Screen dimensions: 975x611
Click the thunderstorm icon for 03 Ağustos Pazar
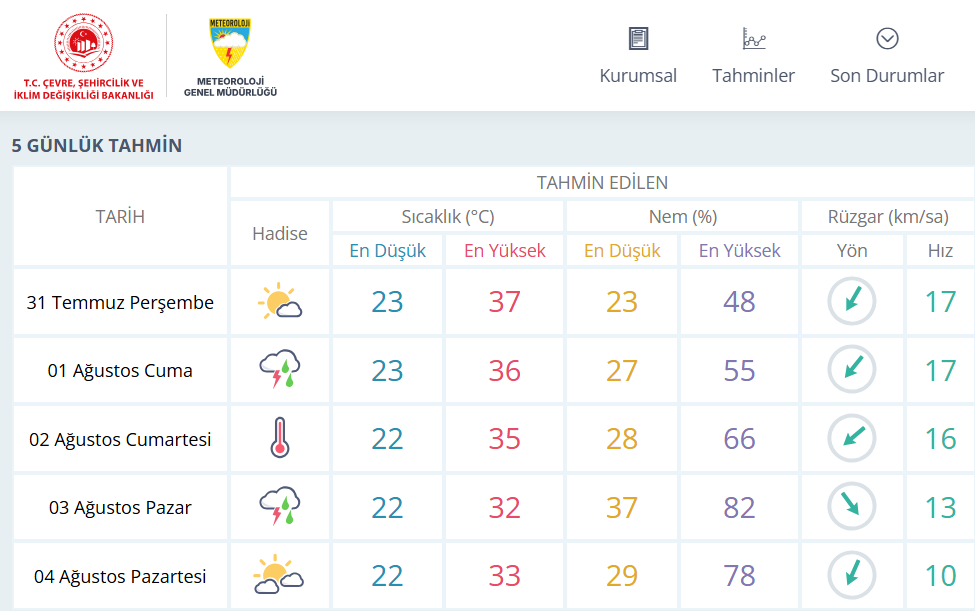click(x=280, y=506)
